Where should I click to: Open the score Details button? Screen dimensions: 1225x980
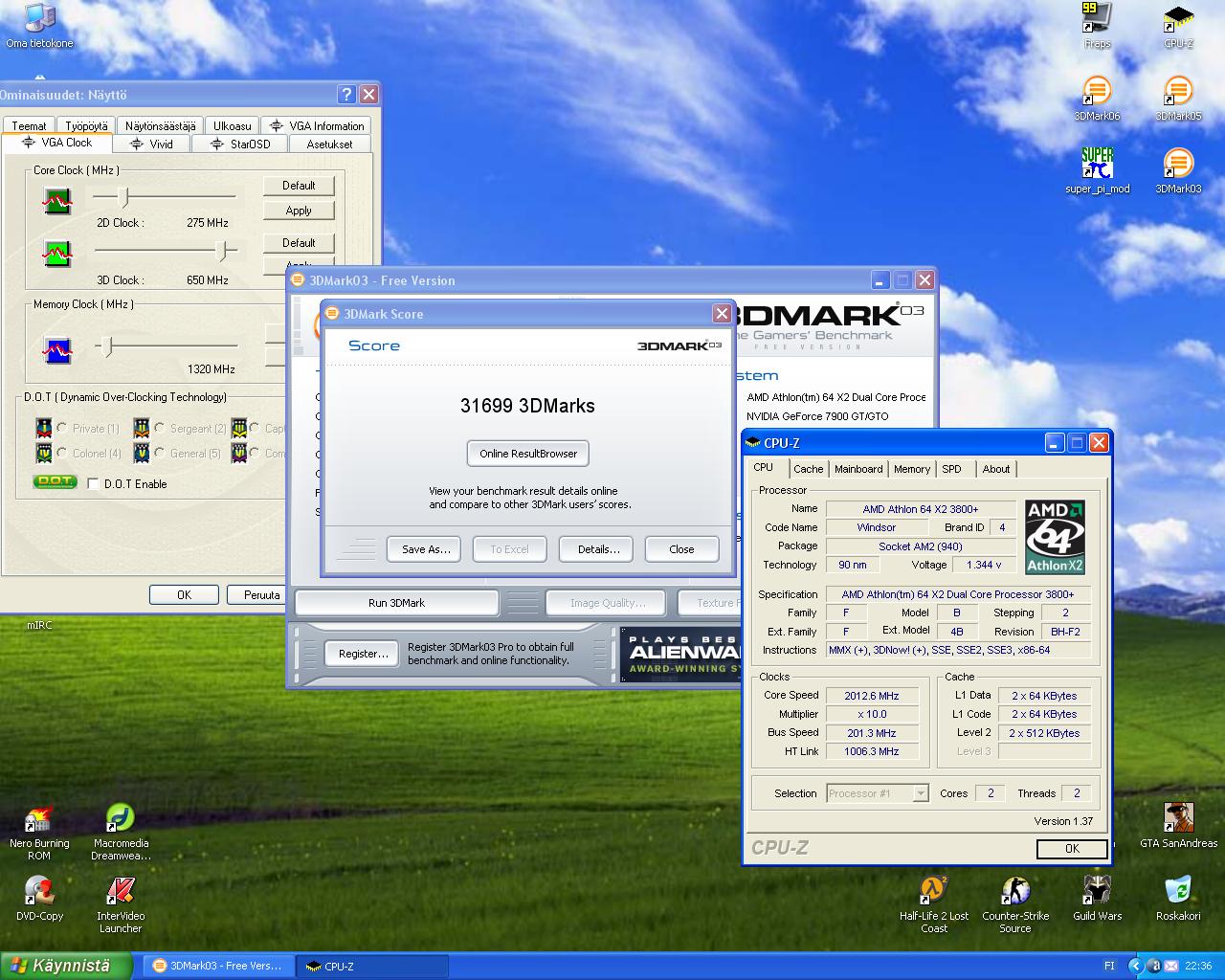(598, 549)
